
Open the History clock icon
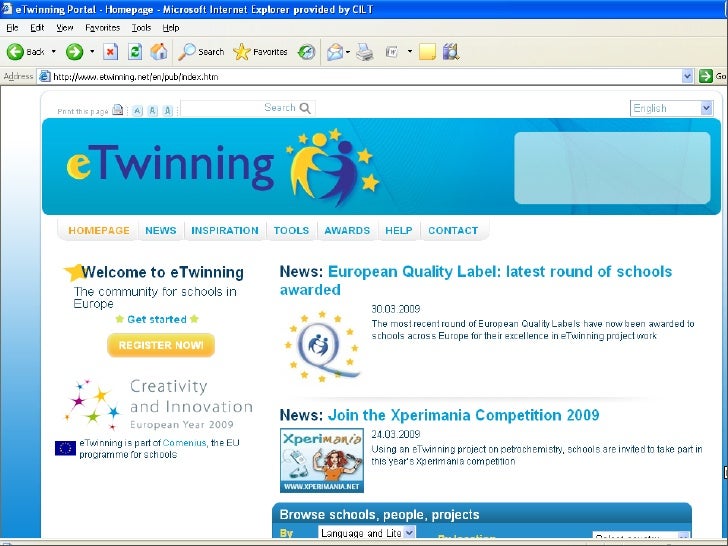click(306, 52)
